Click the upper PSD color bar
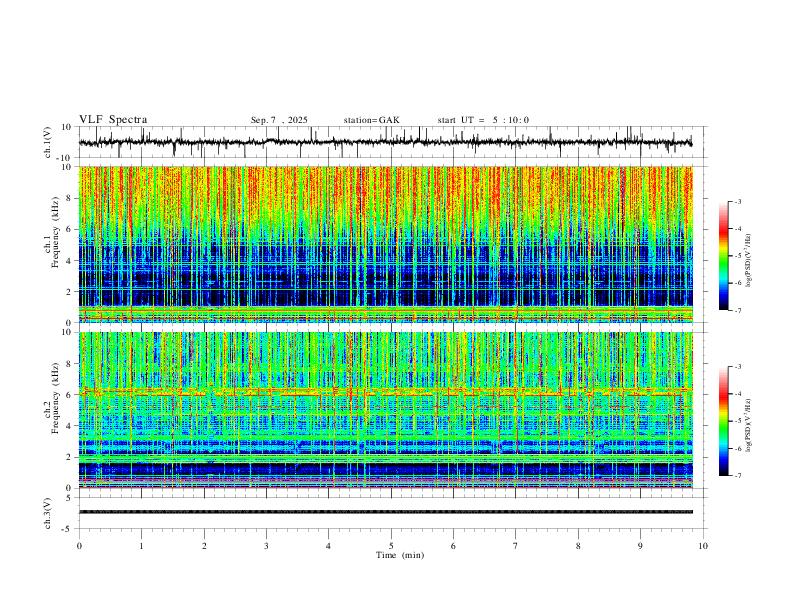Viewport: 792px width, 612px height. [723, 256]
